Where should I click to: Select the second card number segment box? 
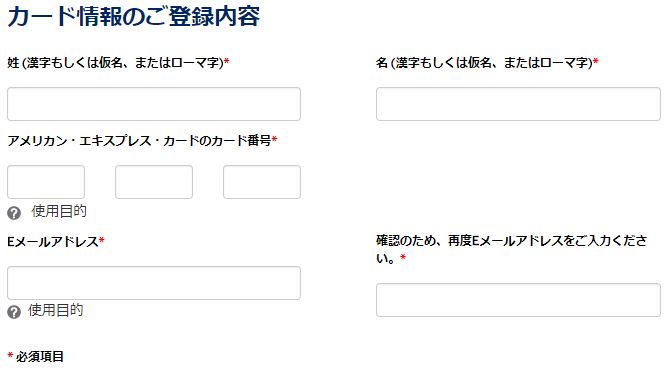click(x=154, y=182)
